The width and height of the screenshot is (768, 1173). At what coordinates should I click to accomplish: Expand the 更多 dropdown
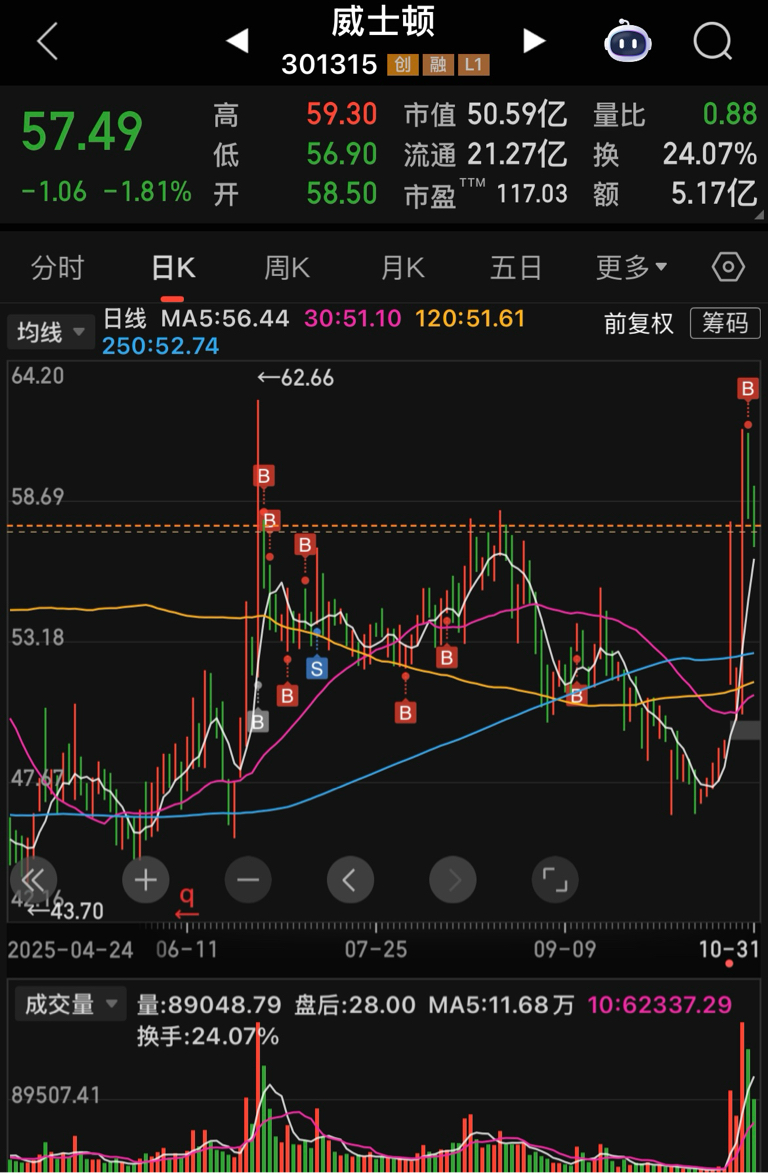[x=631, y=267]
